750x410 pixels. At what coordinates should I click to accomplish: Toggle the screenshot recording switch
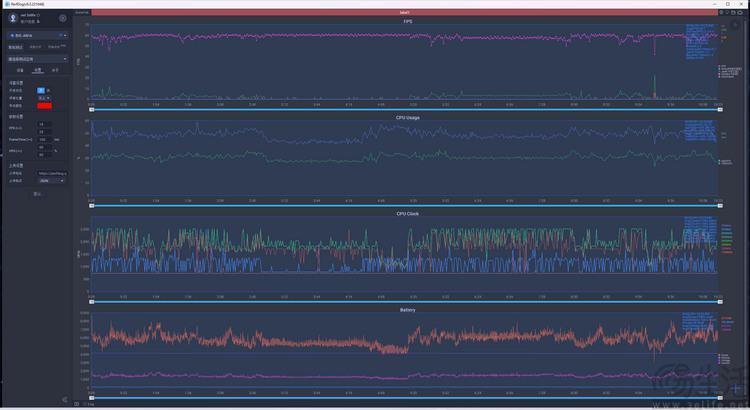(x=42, y=90)
